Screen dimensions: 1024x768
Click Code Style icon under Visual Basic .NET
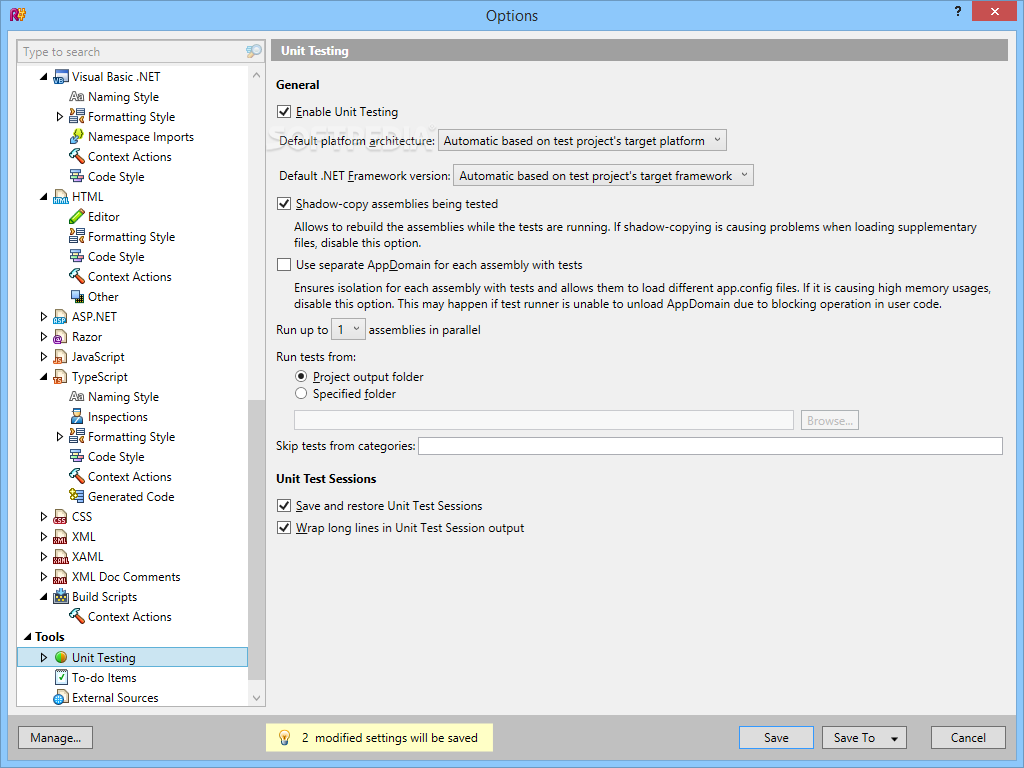76,176
